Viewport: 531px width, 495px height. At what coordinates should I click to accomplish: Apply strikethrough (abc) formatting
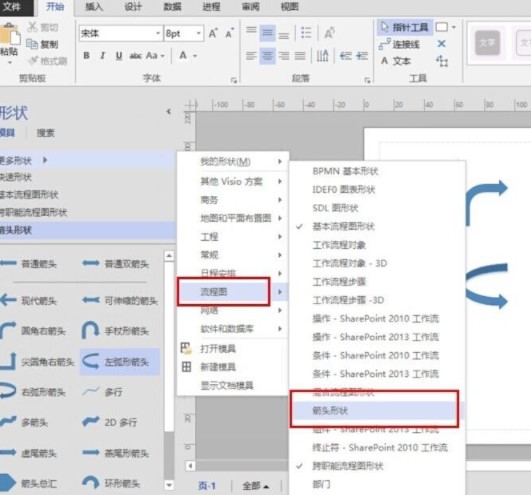point(135,55)
